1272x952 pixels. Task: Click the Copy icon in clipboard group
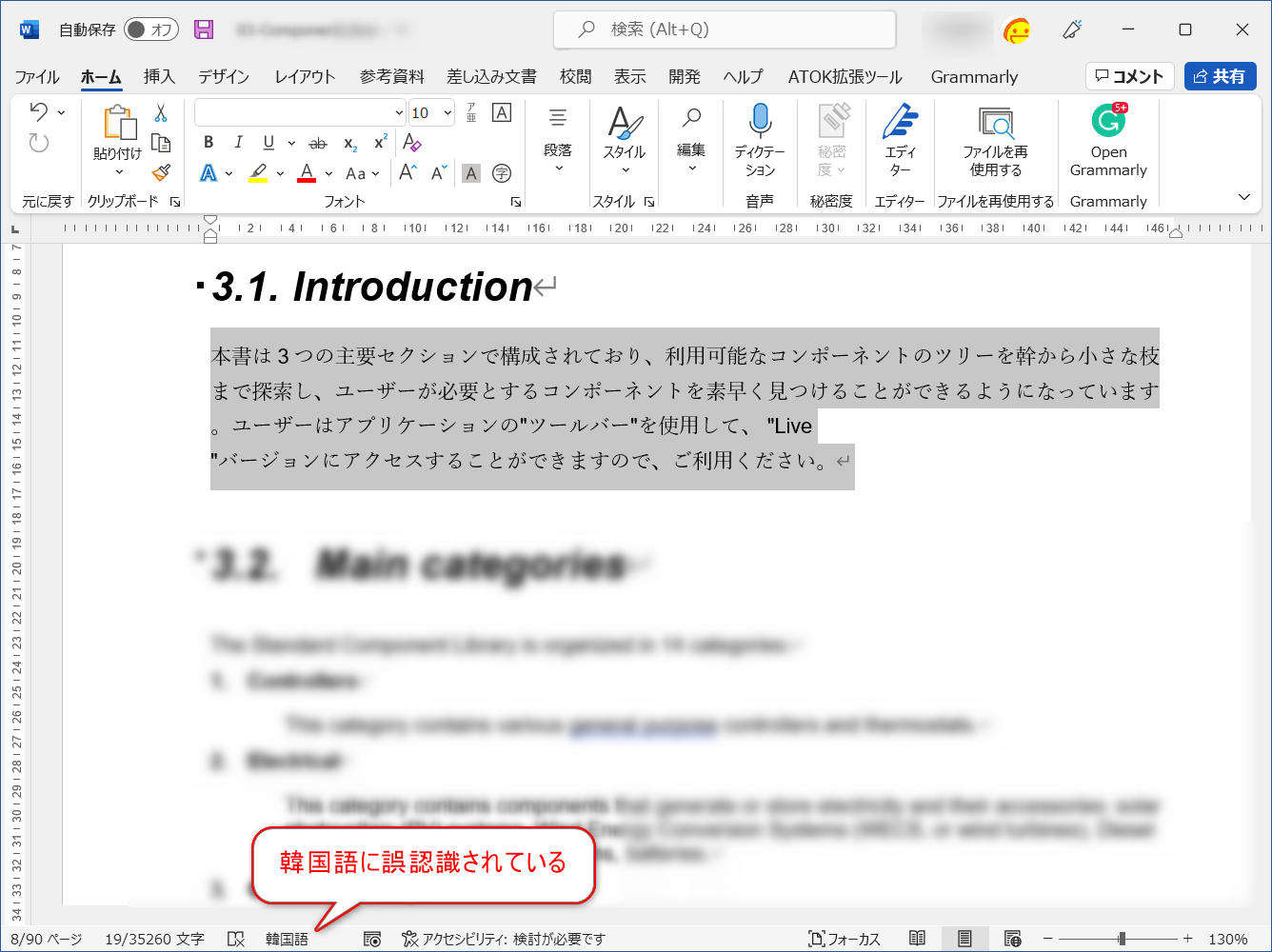pos(161,143)
